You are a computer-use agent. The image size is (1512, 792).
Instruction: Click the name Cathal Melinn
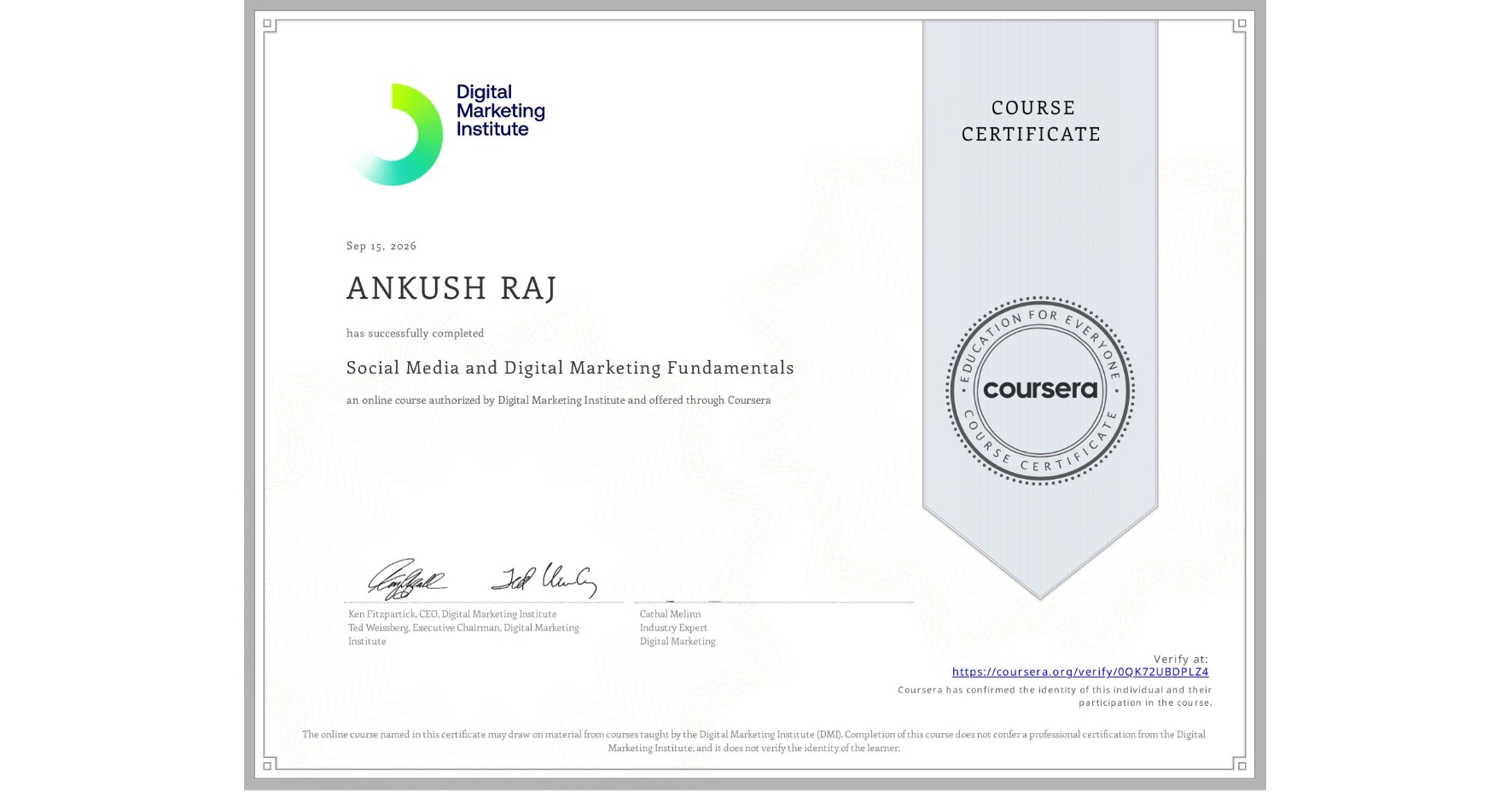pyautogui.click(x=670, y=614)
